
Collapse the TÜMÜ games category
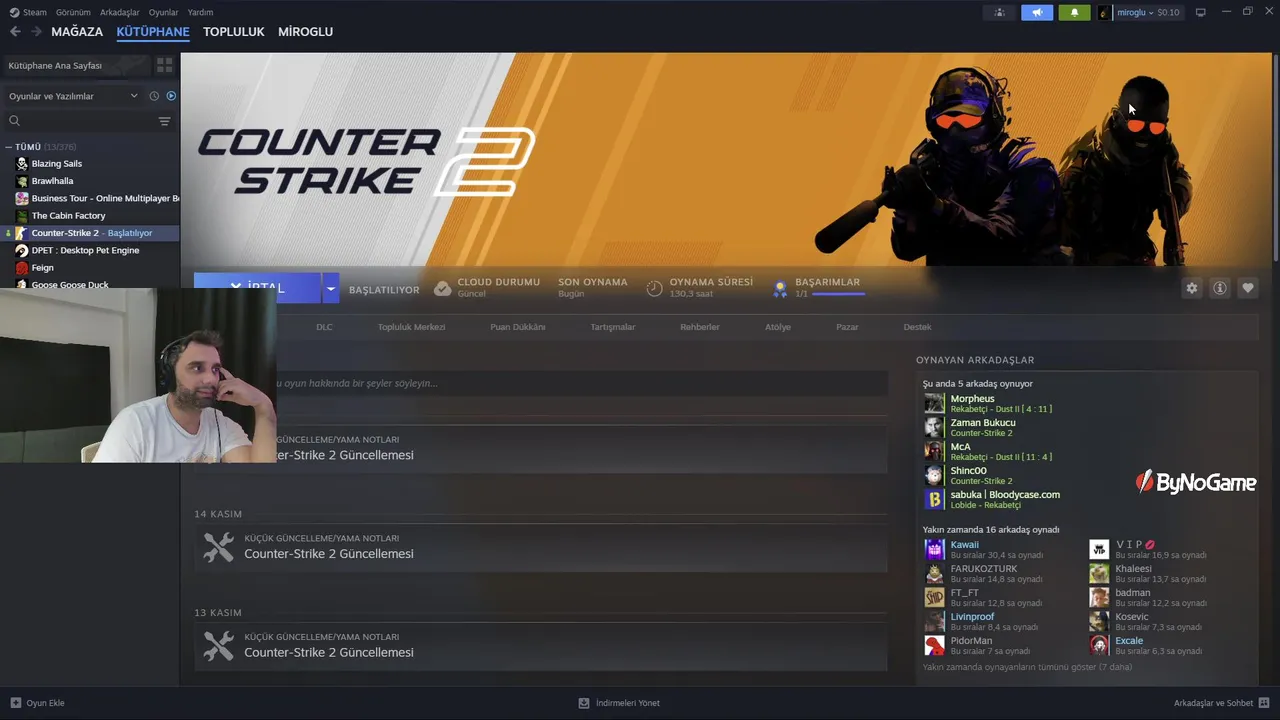click(x=8, y=147)
